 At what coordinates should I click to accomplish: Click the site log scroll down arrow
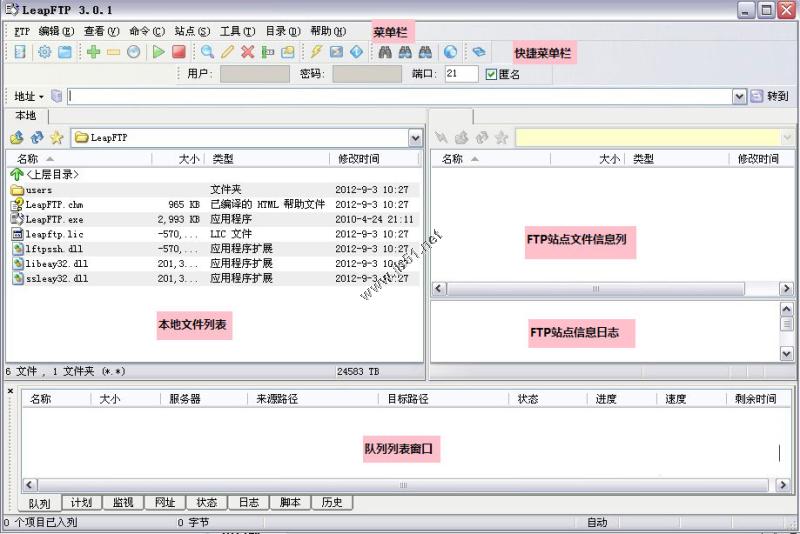coord(787,352)
